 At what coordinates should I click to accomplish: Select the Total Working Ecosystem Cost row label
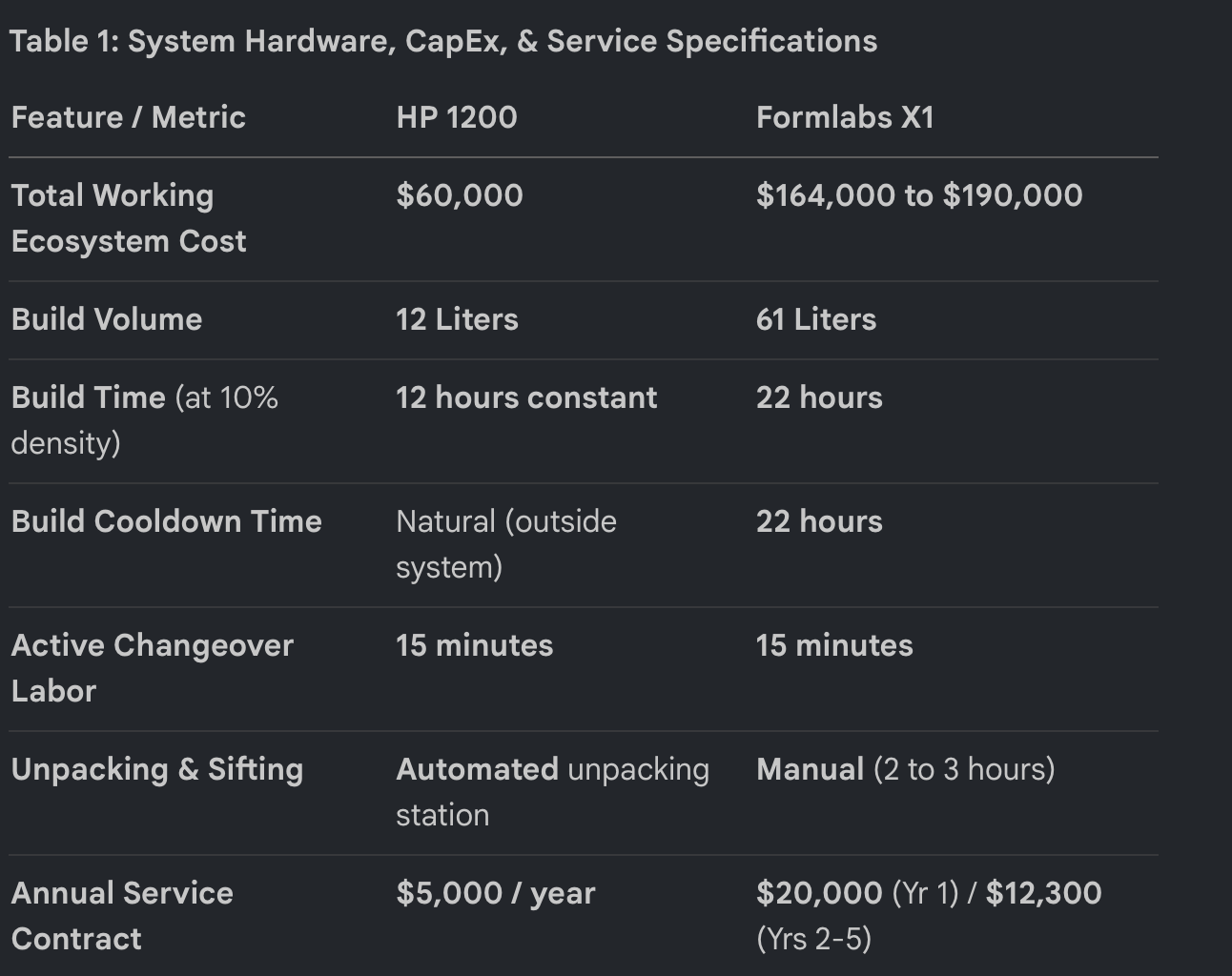click(129, 218)
